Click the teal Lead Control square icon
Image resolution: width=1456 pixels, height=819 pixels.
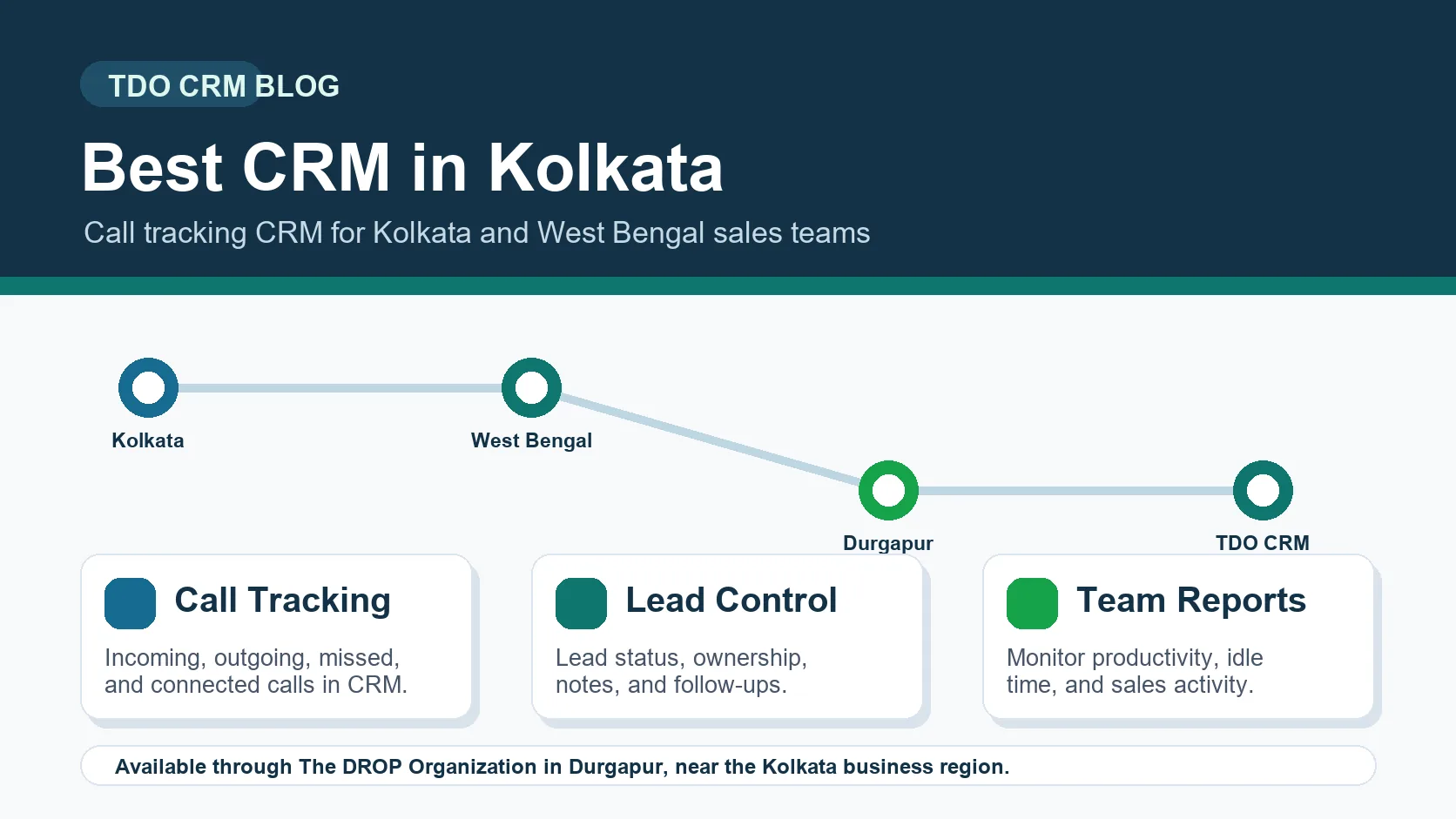pyautogui.click(x=581, y=603)
